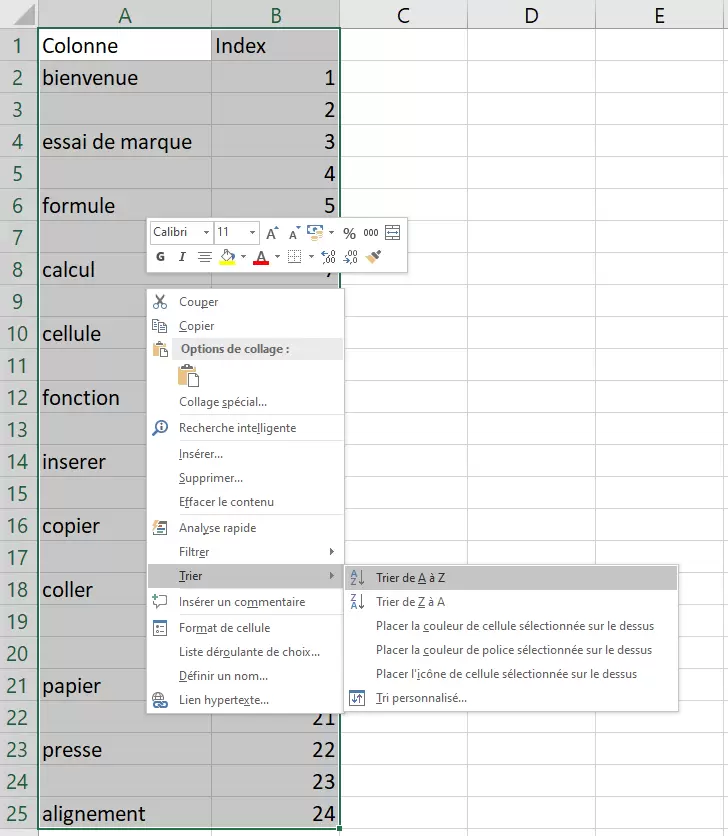Click cell containing 'formule'
This screenshot has height=836, width=728.
point(125,205)
